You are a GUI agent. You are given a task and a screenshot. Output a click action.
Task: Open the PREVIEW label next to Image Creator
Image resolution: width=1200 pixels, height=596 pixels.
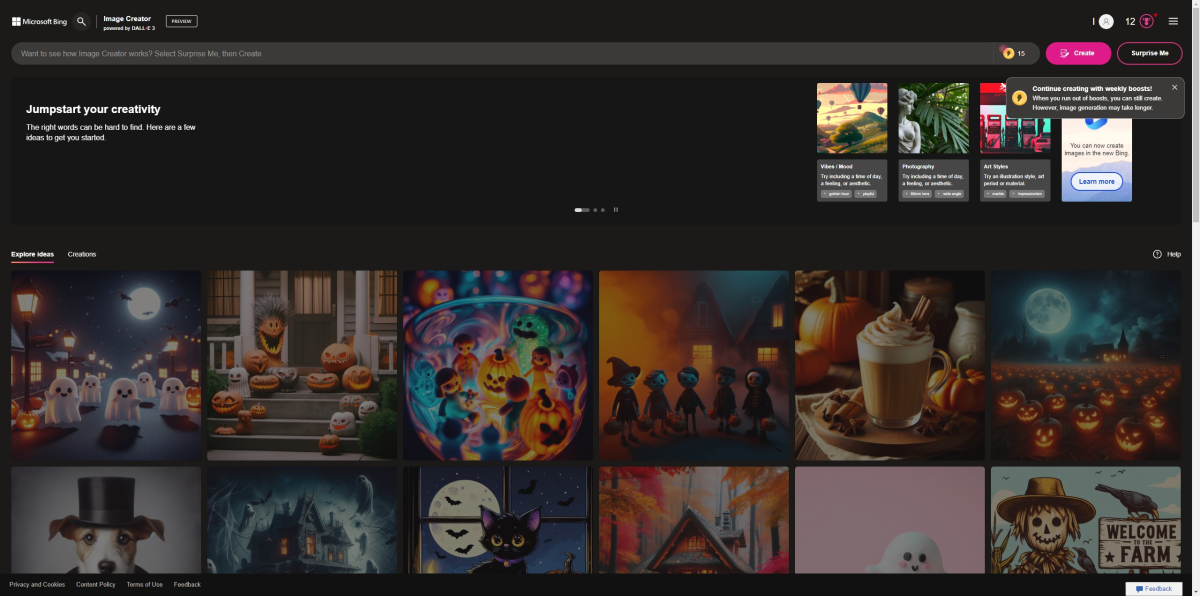[x=180, y=20]
